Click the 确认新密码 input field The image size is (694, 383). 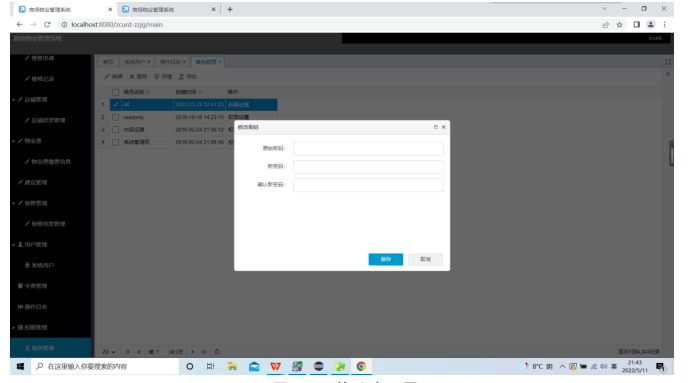pos(368,185)
